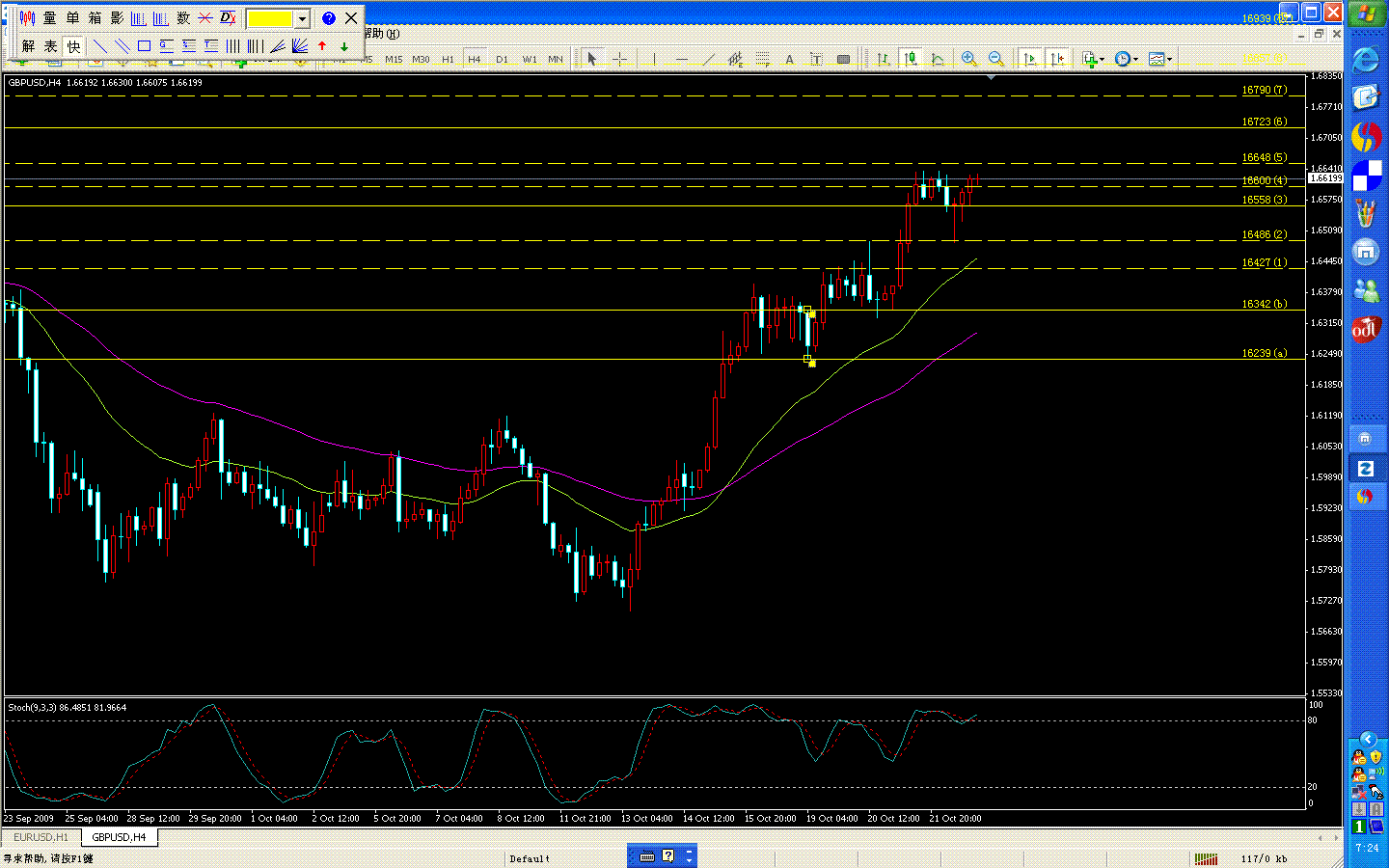
Task: Open the blue question-mark help icon
Action: pos(329,18)
